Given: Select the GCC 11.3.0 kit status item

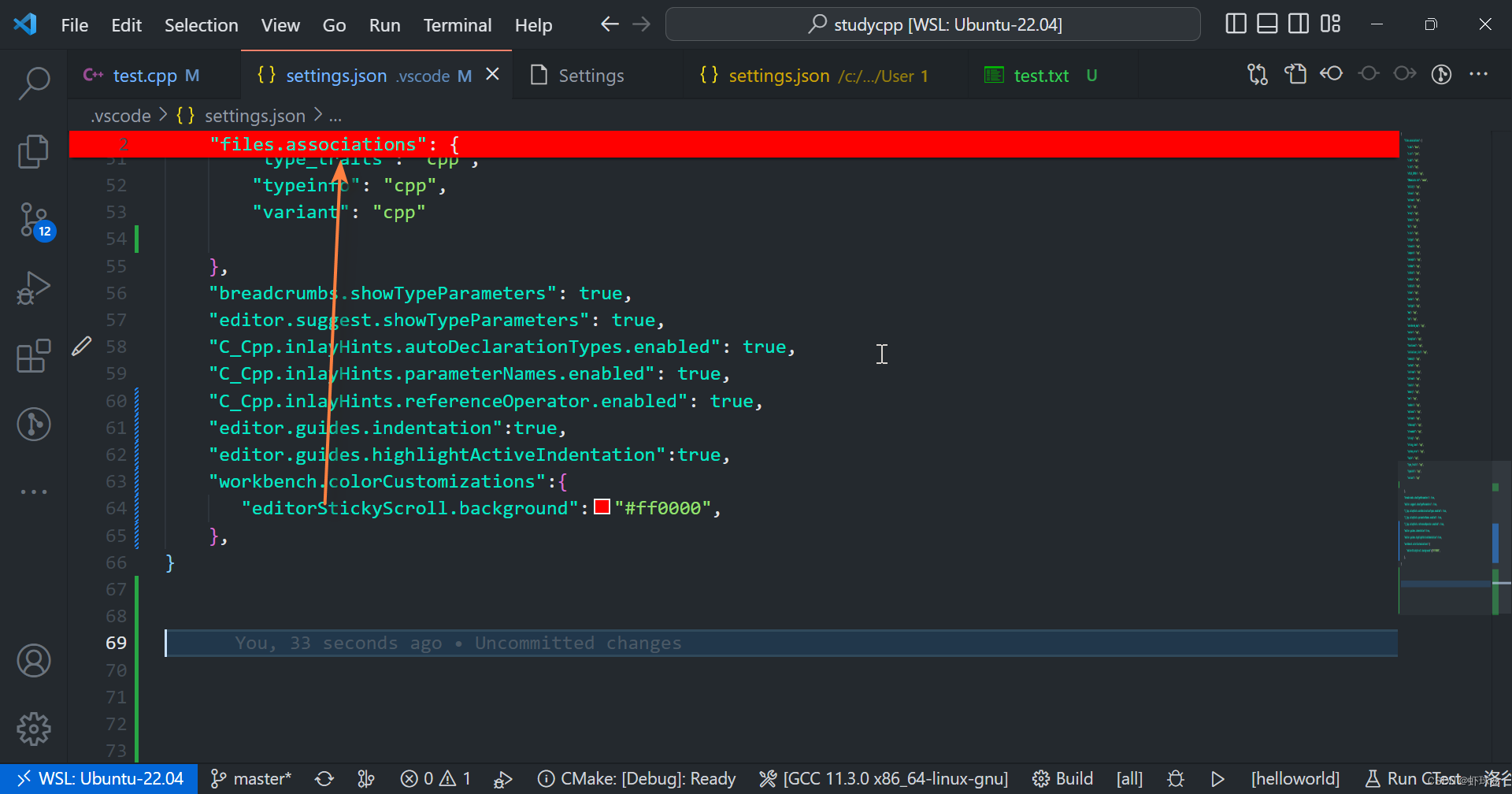Looking at the screenshot, I should tap(883, 779).
